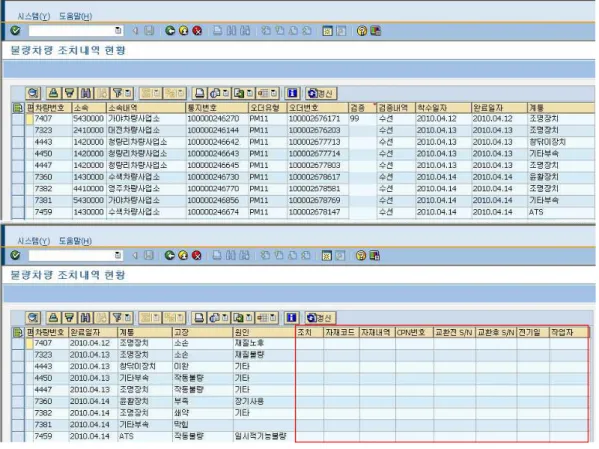Image resolution: width=599 pixels, height=449 pixels.
Task: Click the 자재코드 column header in lower table
Action: click(342, 332)
